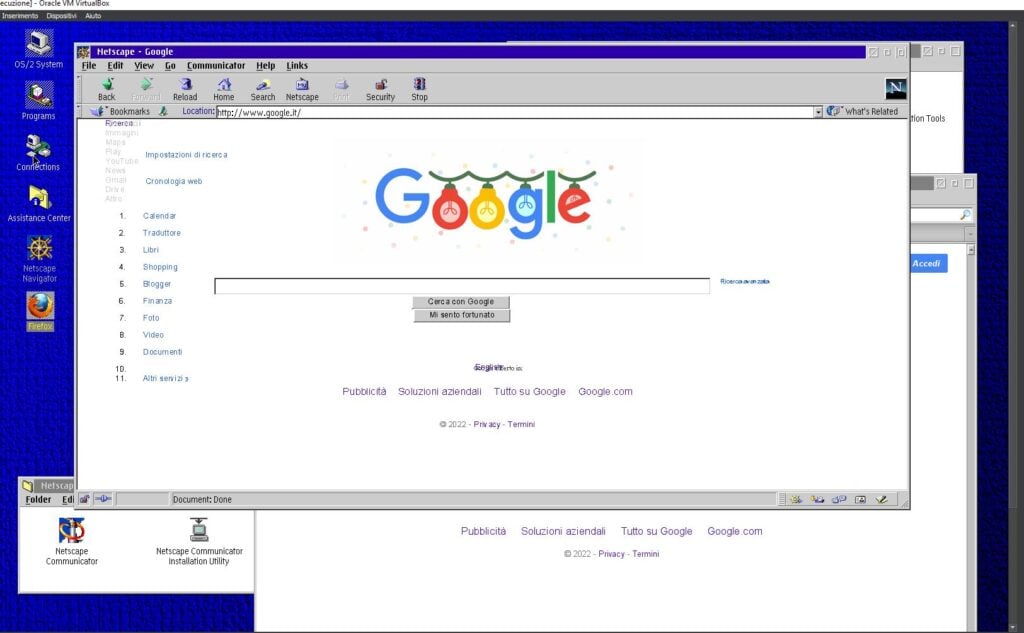
Task: Open the Blogger link
Action: coord(157,284)
